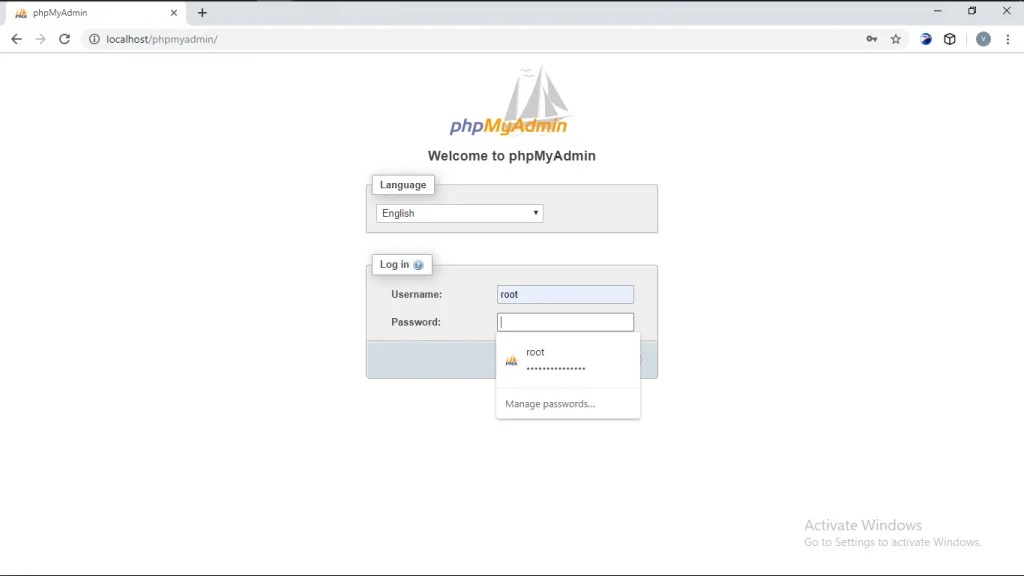
Task: Select the phpMyAdmin browser tab
Action: pyautogui.click(x=95, y=13)
